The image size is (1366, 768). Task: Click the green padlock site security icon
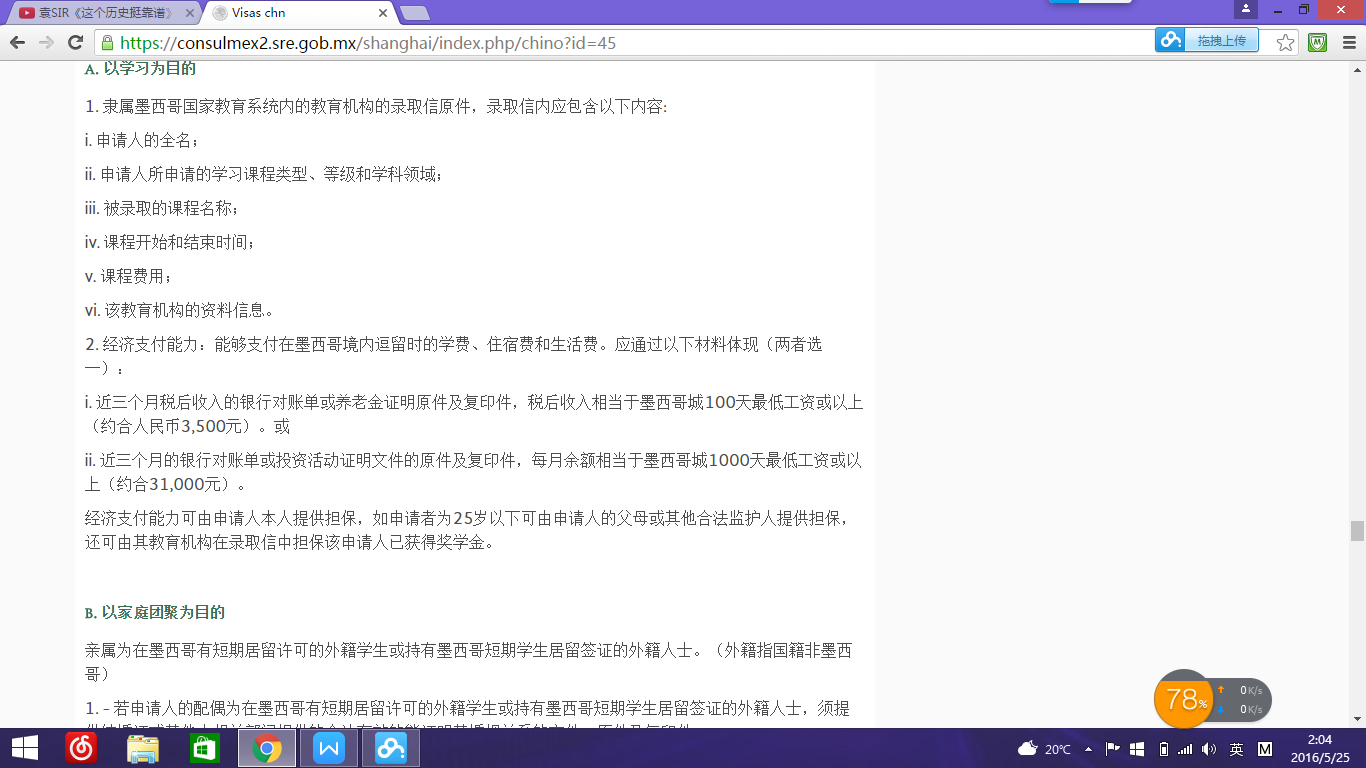(107, 43)
